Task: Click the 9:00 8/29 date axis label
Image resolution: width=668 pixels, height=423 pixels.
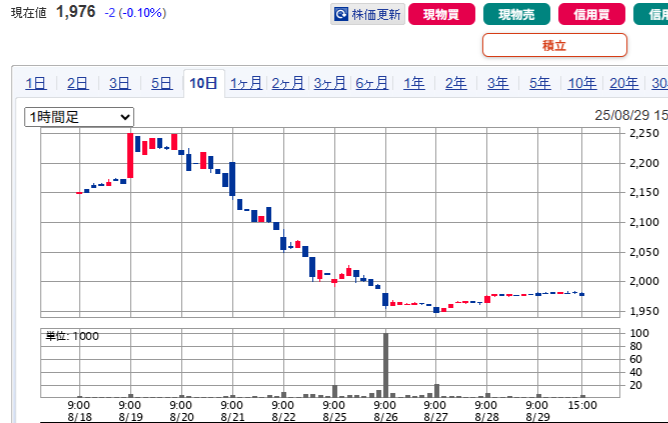Action: coord(537,411)
